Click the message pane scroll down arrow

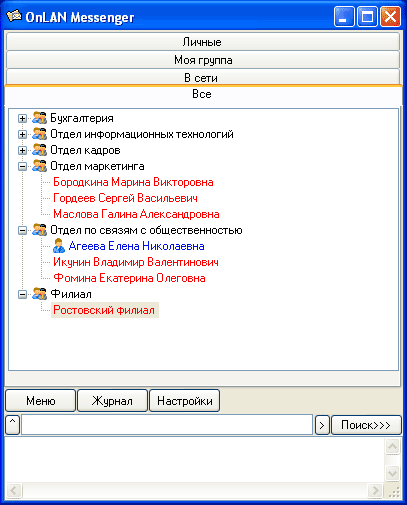[393, 473]
